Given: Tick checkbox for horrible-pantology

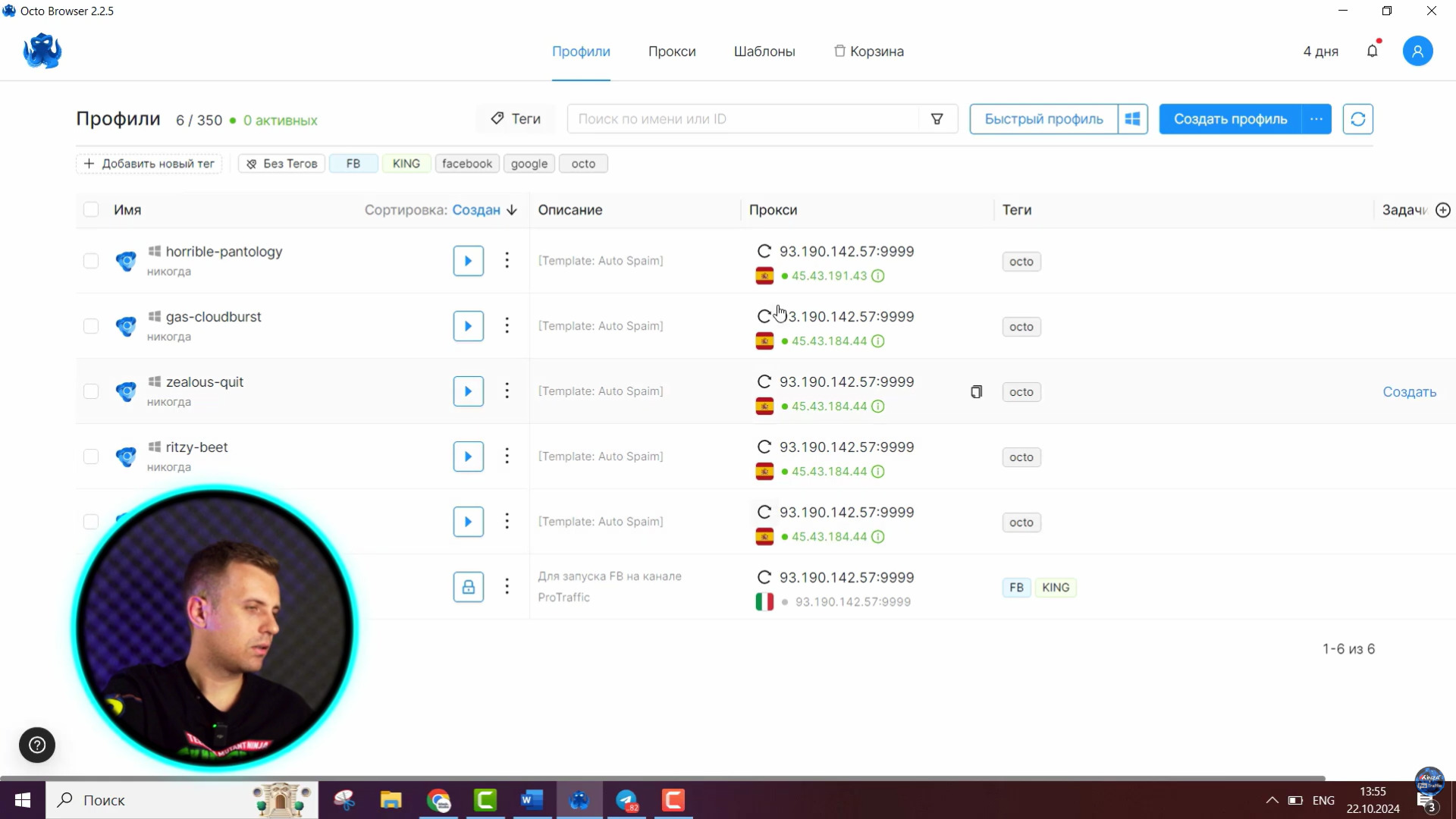Looking at the screenshot, I should pyautogui.click(x=91, y=261).
